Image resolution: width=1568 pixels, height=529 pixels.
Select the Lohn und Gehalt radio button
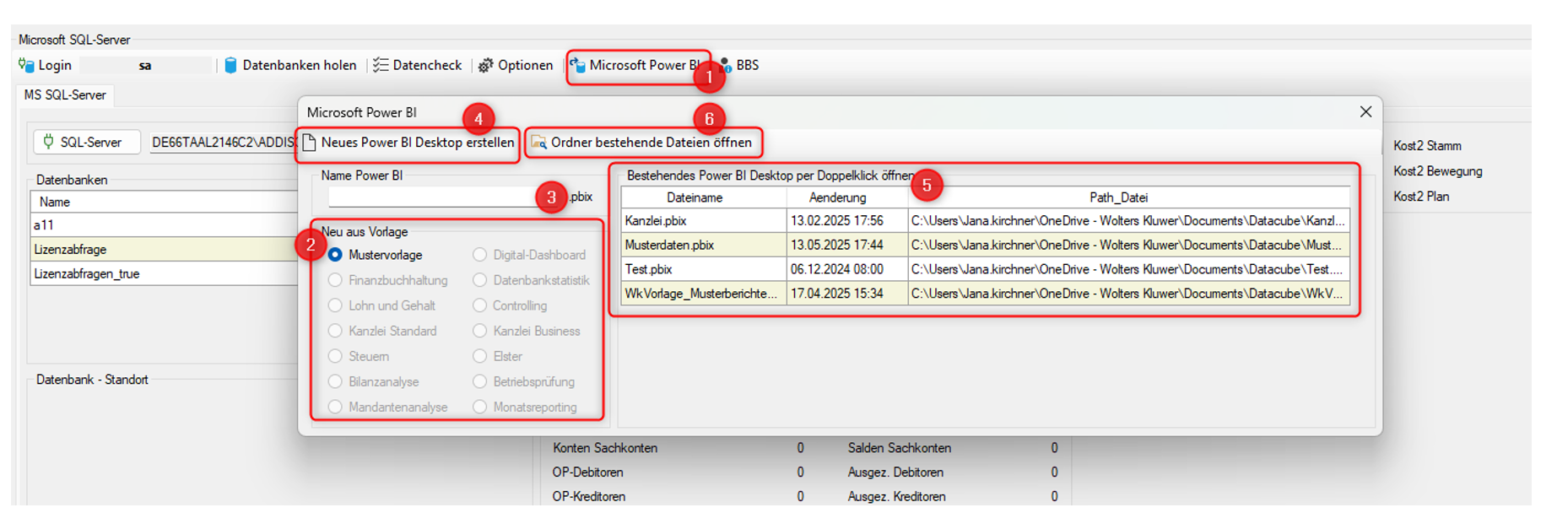click(335, 305)
